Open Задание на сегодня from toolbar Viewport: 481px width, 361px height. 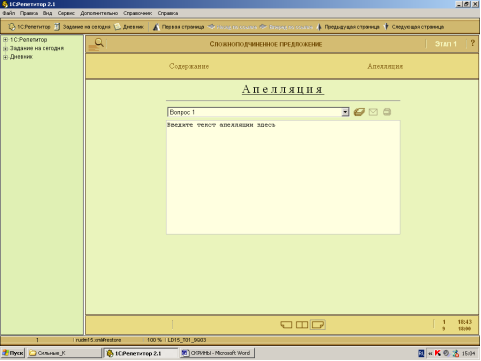(82, 27)
